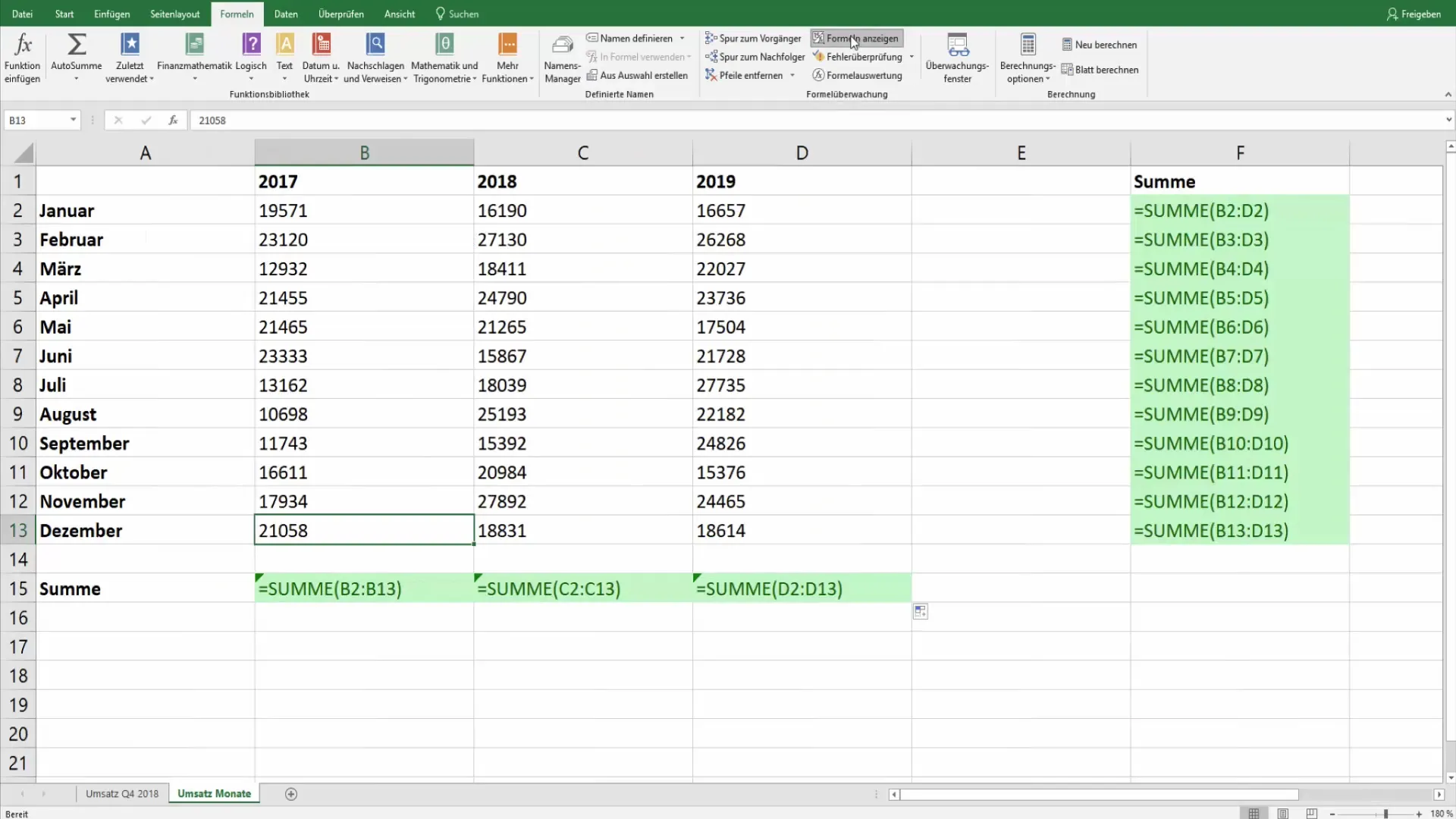Click the fx insert function button in formula bar
Viewport: 1456px width, 819px height.
tap(173, 120)
